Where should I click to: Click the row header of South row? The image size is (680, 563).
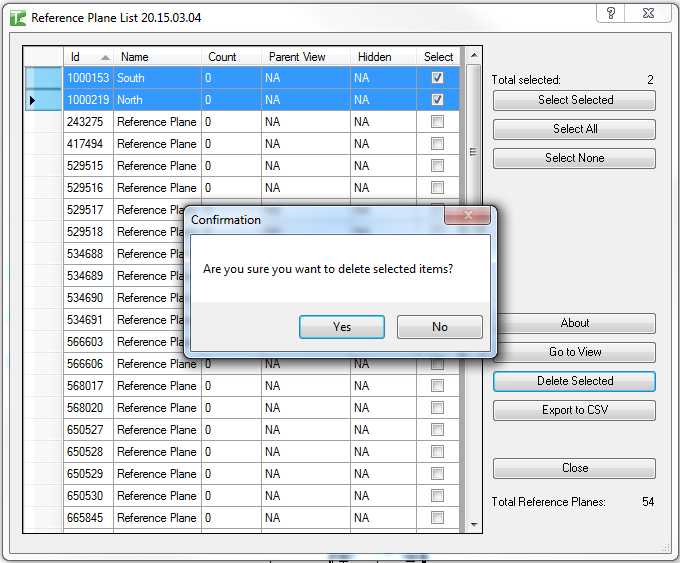(x=43, y=78)
